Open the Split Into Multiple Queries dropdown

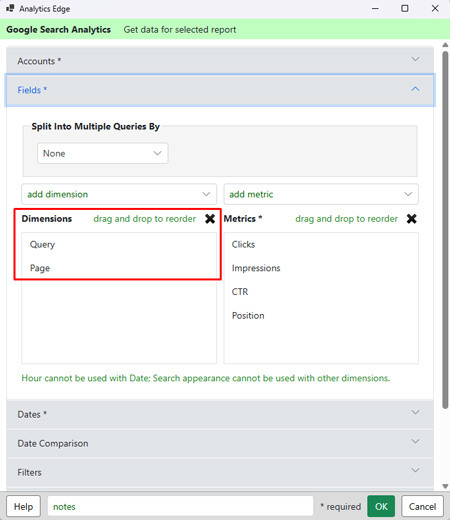pos(103,153)
